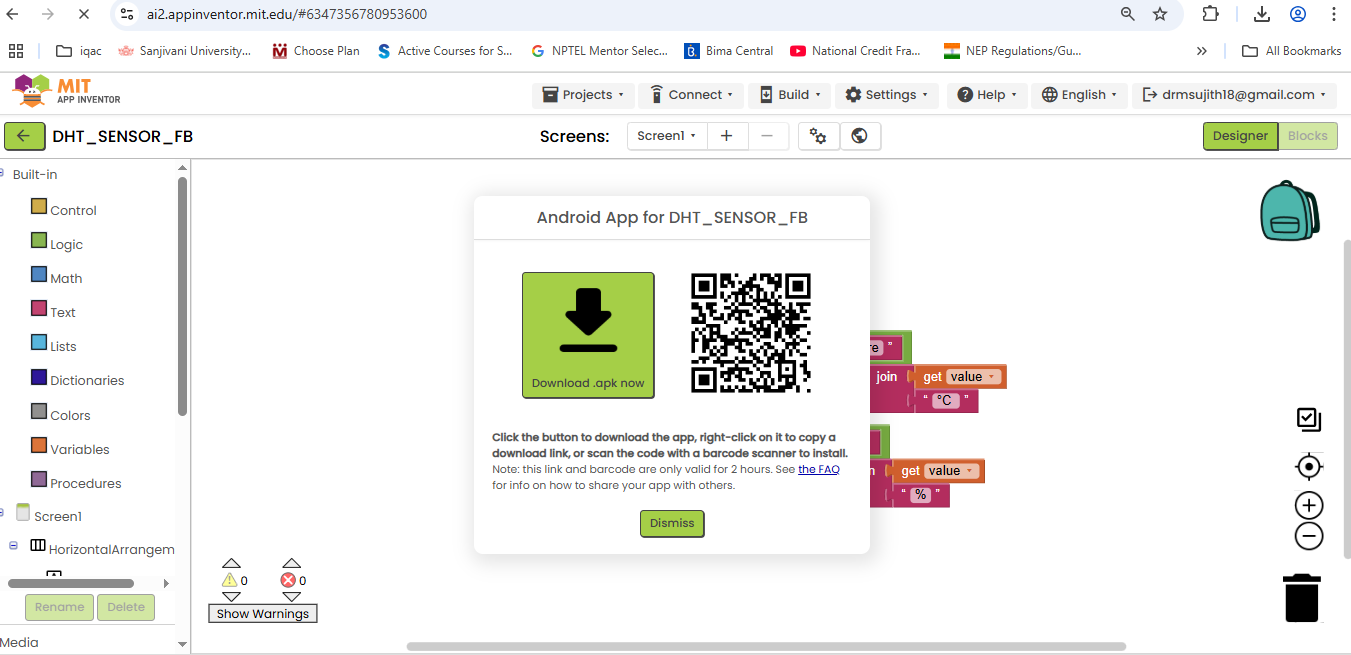
Task: Open the Build menu
Action: [789, 95]
